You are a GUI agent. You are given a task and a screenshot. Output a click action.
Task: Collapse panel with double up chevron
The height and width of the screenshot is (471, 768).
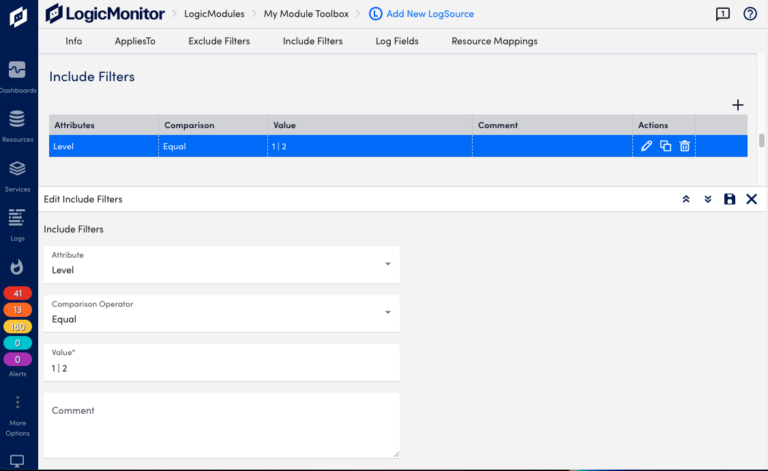click(x=686, y=199)
